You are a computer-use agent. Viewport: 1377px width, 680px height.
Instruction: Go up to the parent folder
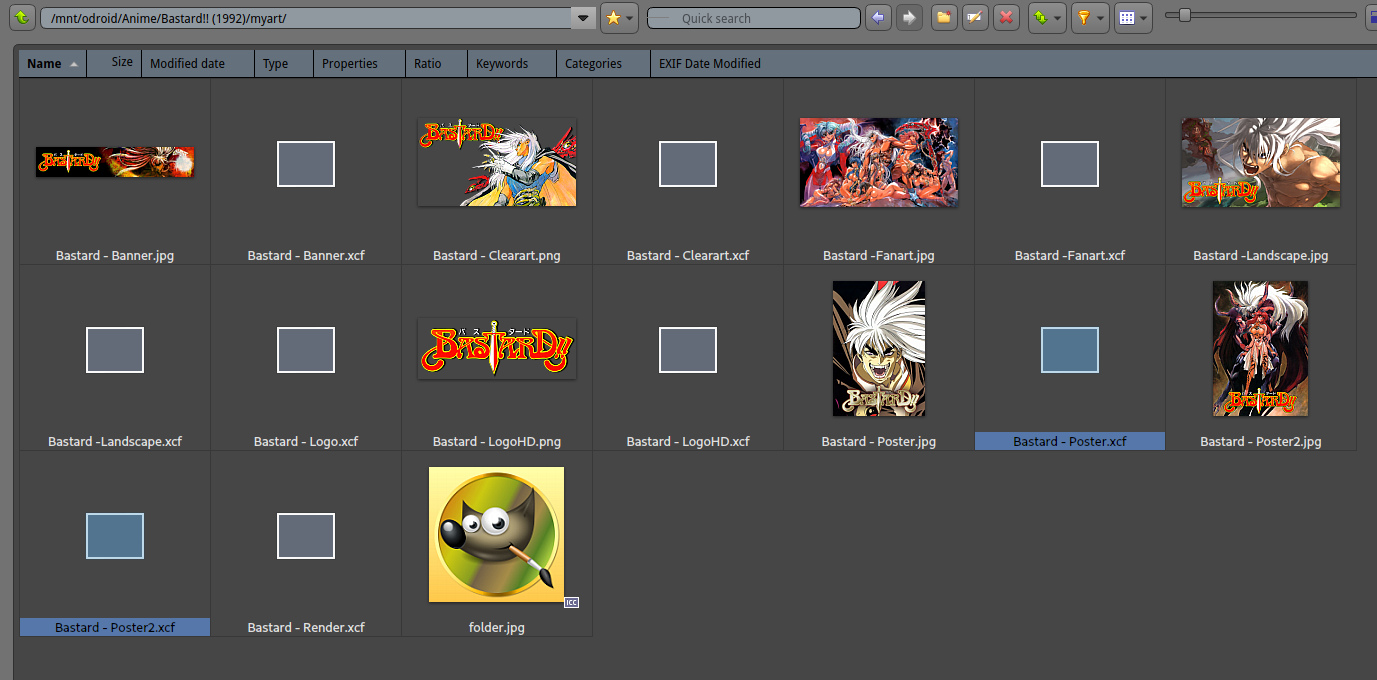click(22, 18)
